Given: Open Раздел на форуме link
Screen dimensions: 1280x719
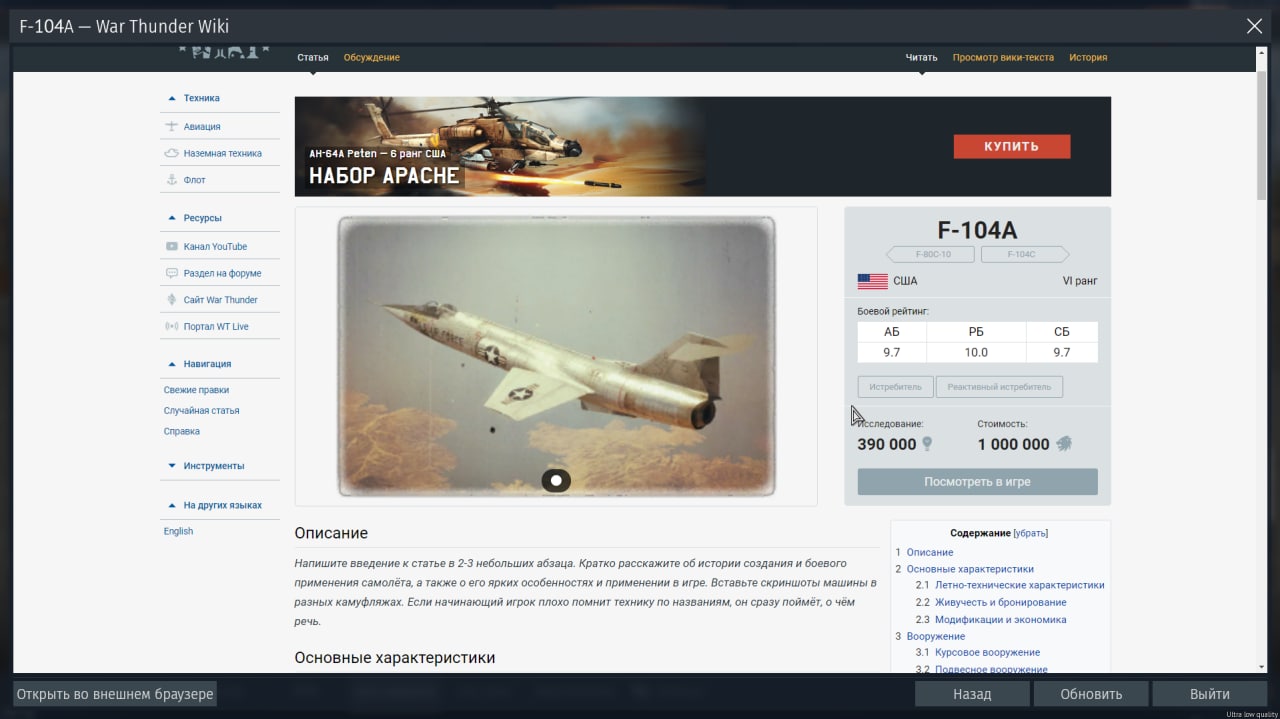Looking at the screenshot, I should (x=222, y=273).
